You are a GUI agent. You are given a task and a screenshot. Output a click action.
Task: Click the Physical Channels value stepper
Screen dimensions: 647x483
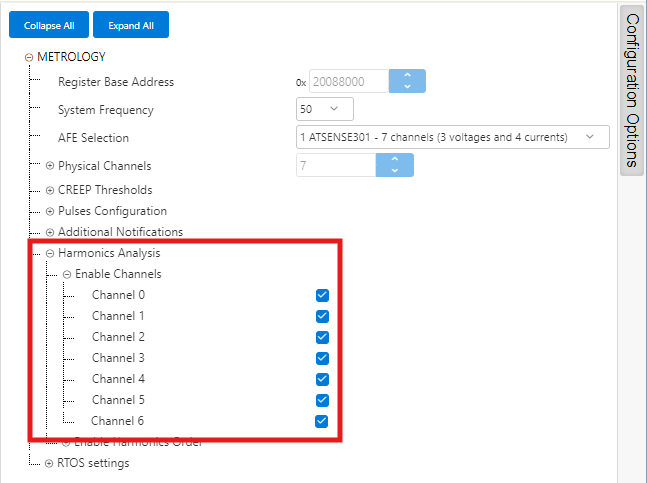click(394, 165)
